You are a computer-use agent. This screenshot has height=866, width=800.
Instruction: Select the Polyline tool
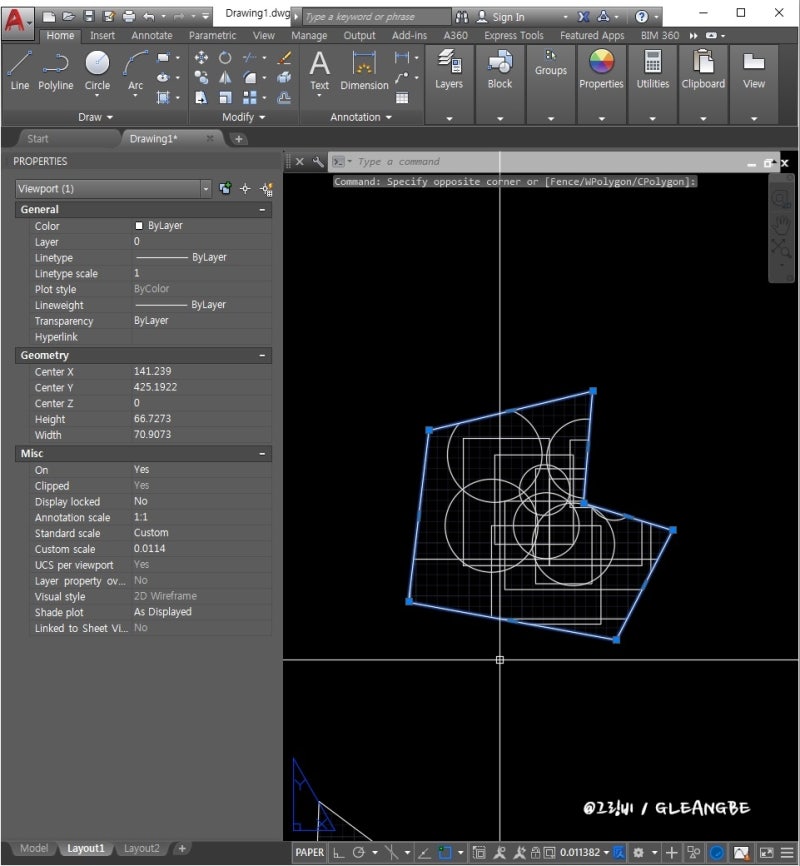coord(55,70)
